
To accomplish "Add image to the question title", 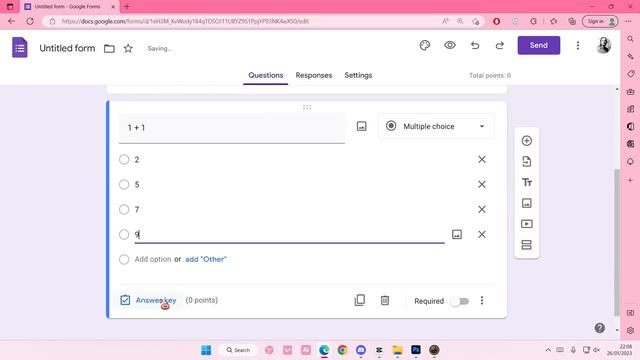I will coord(362,126).
